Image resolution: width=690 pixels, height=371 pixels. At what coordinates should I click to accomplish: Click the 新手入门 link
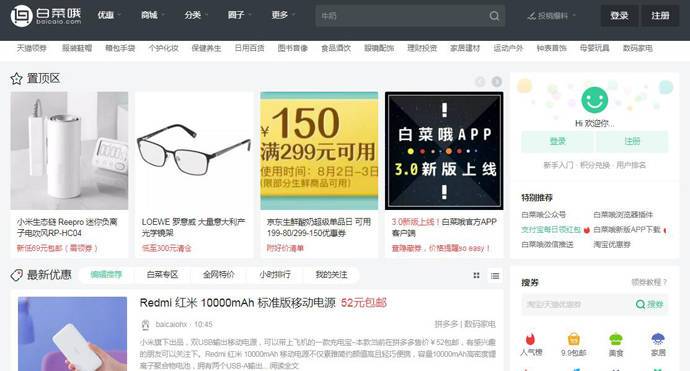click(558, 165)
